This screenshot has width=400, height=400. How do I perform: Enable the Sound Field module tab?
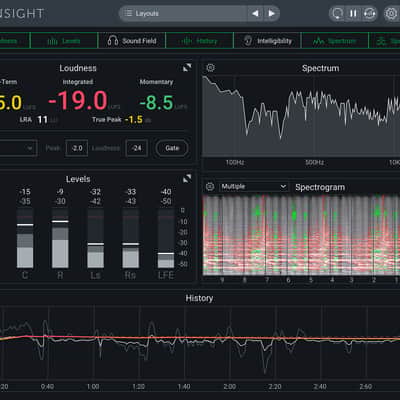[x=132, y=41]
